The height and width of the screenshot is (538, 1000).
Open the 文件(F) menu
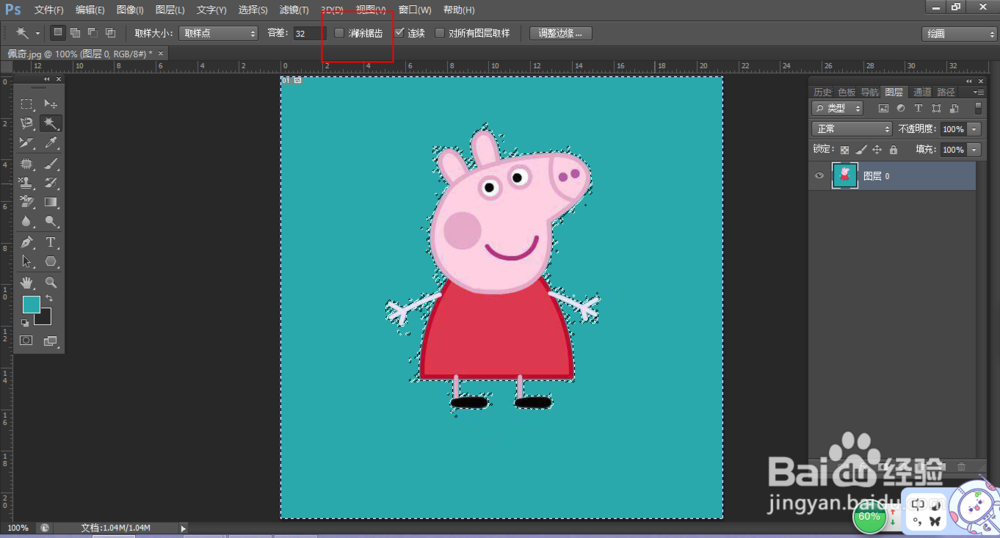click(48, 10)
